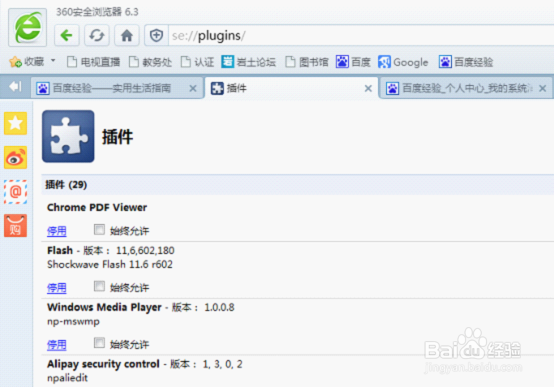The image size is (554, 387).
Task: Click the Chrome PDF Viewer plugin name
Action: tap(97, 207)
